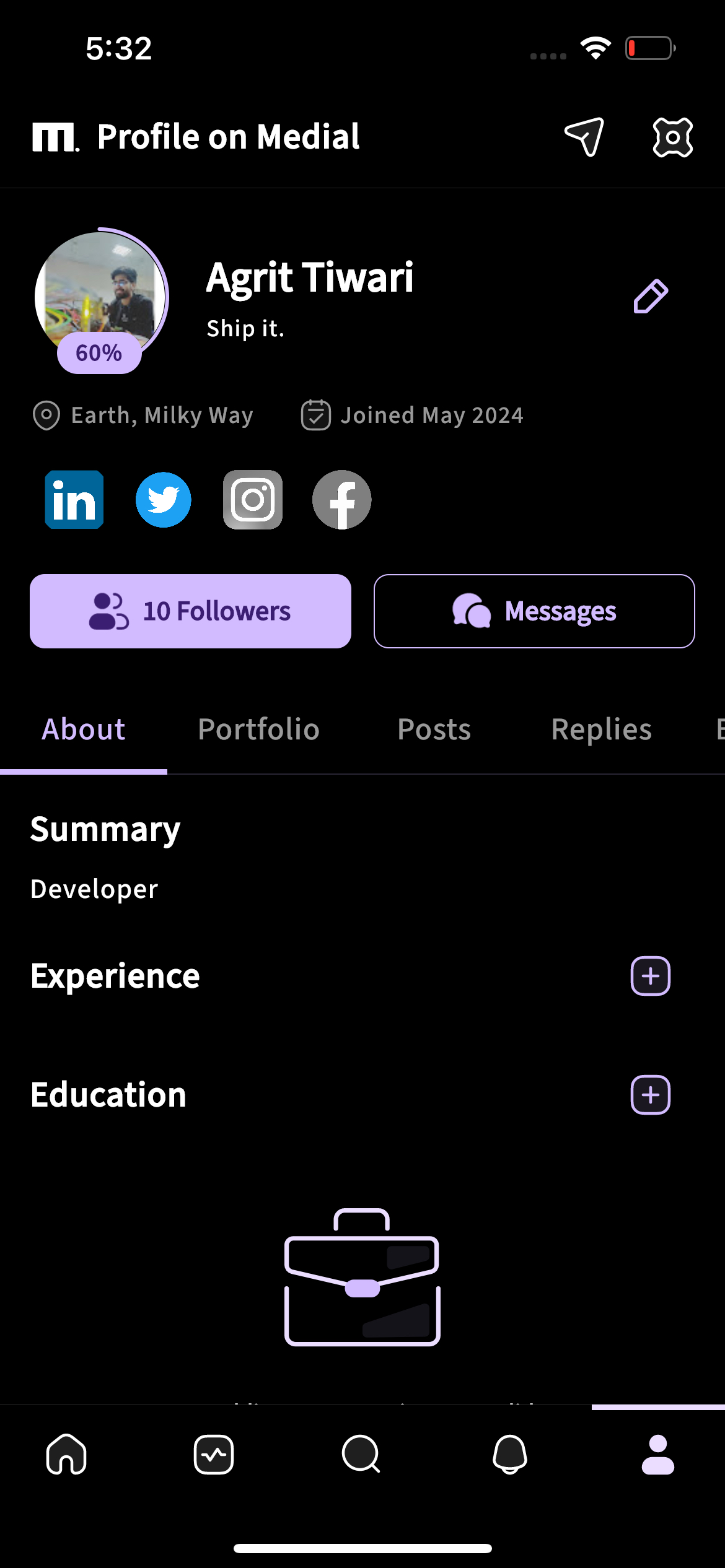Open Search from bottom navigation
This screenshot has height=1568, width=725.
[x=361, y=1454]
